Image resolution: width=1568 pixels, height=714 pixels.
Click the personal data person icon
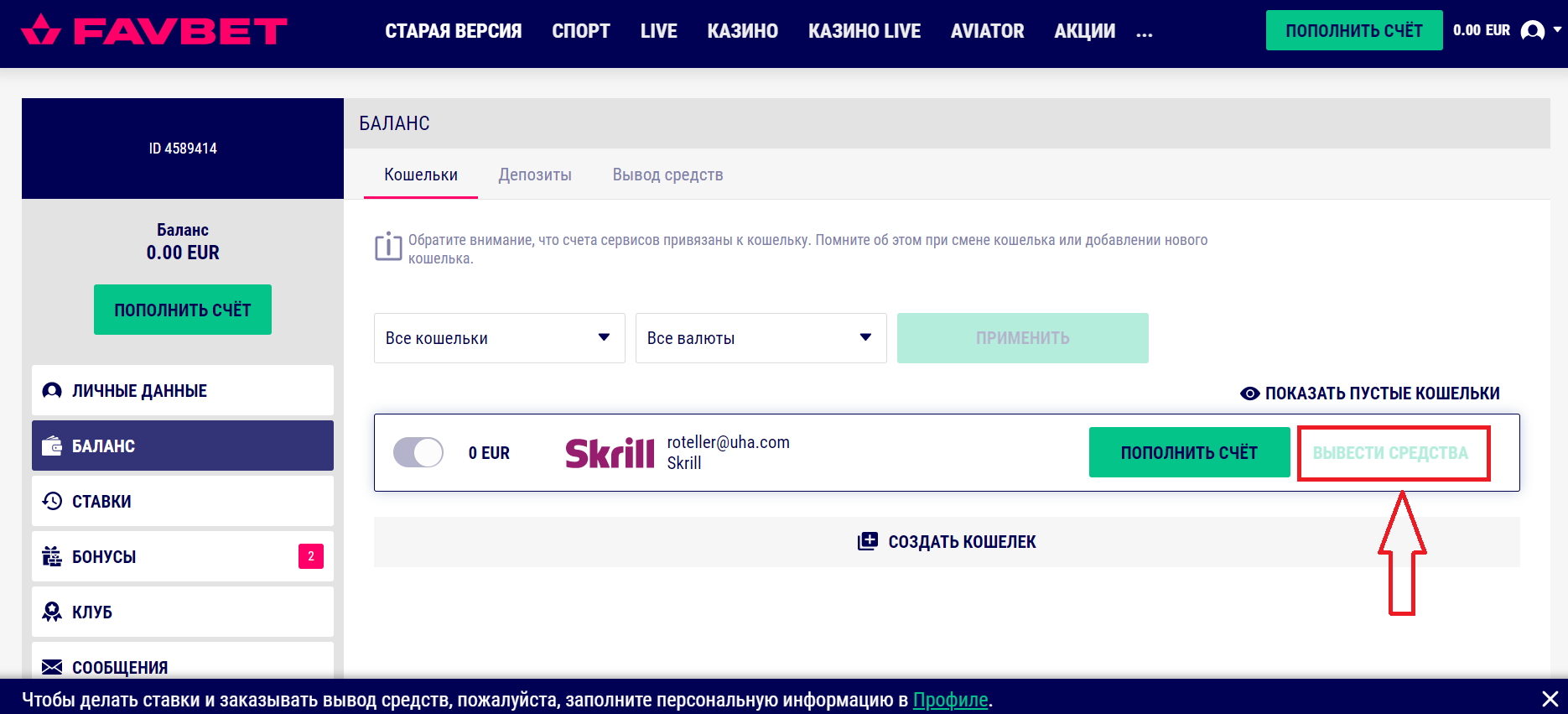point(52,390)
